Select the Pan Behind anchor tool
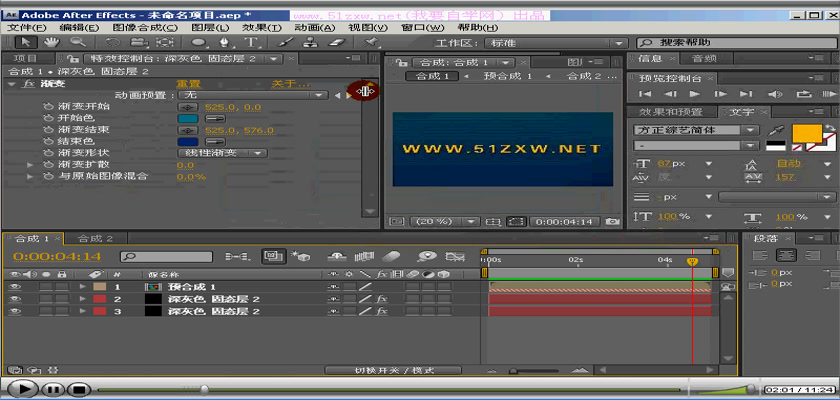Image resolution: width=840 pixels, height=400 pixels. tap(165, 42)
